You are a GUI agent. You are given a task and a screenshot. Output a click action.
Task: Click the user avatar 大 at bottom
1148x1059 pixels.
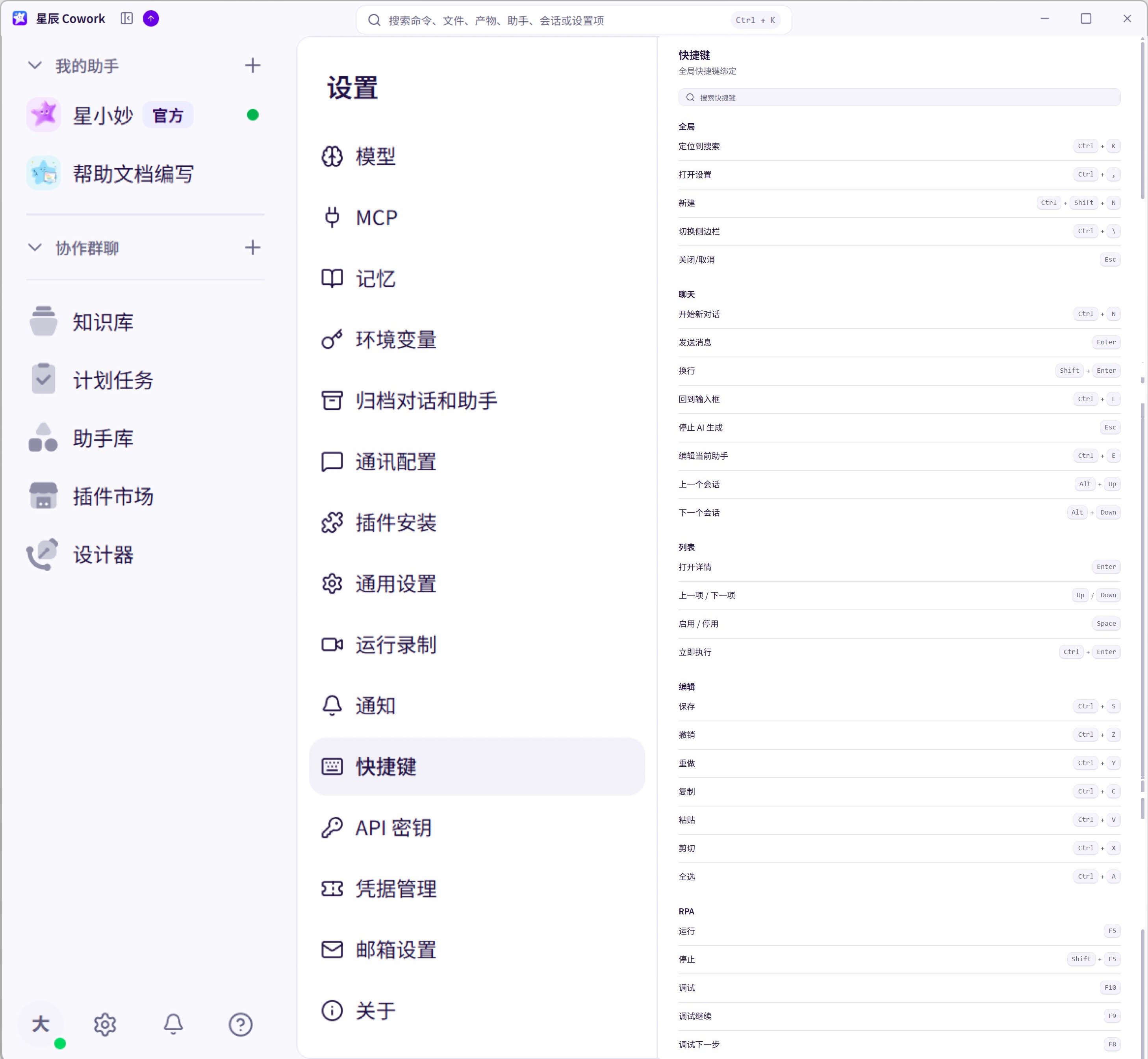point(41,1025)
